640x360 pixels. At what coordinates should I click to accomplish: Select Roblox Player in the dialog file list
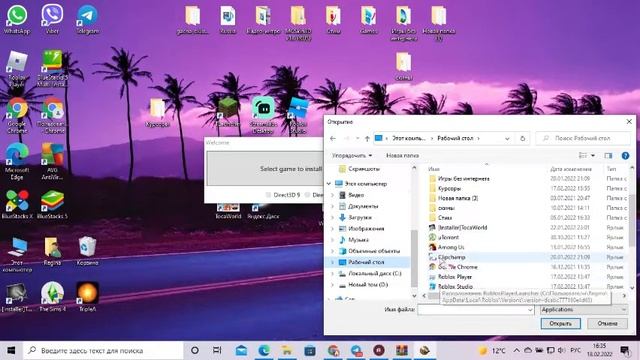[527, 277]
